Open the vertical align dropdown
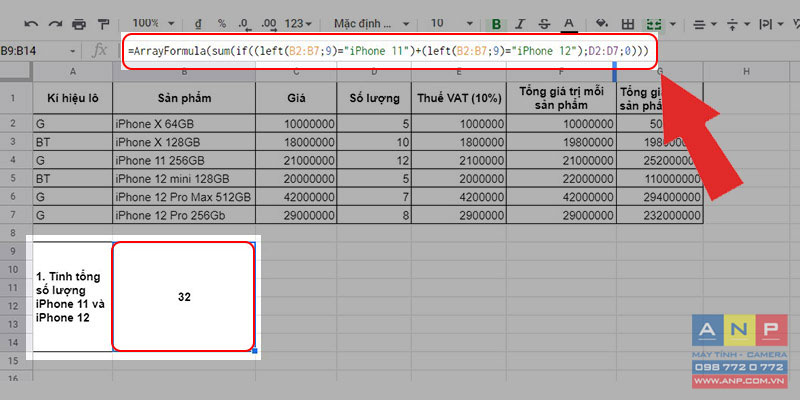 pyautogui.click(x=738, y=24)
